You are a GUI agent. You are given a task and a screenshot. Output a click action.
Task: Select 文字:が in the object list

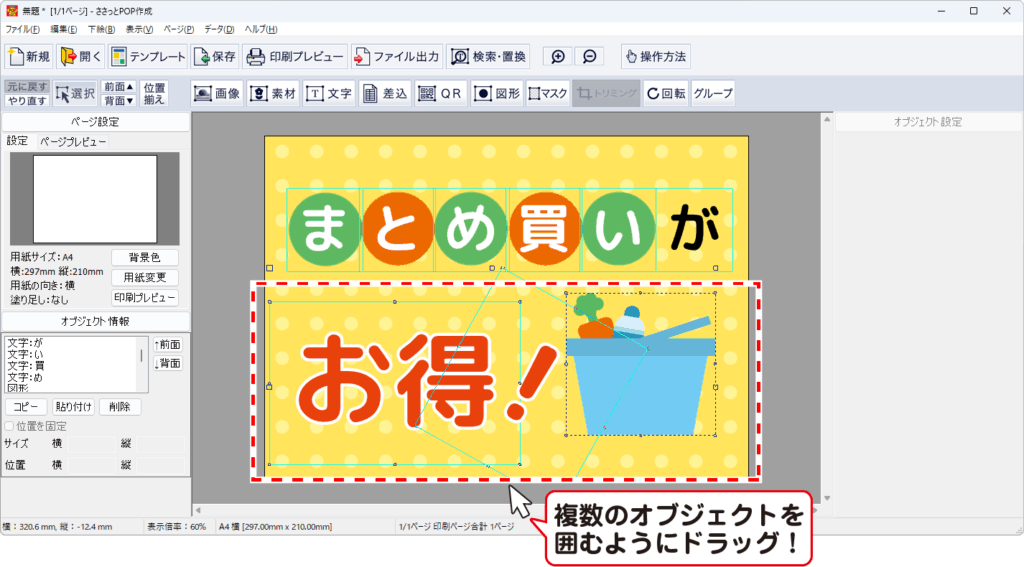pos(26,343)
